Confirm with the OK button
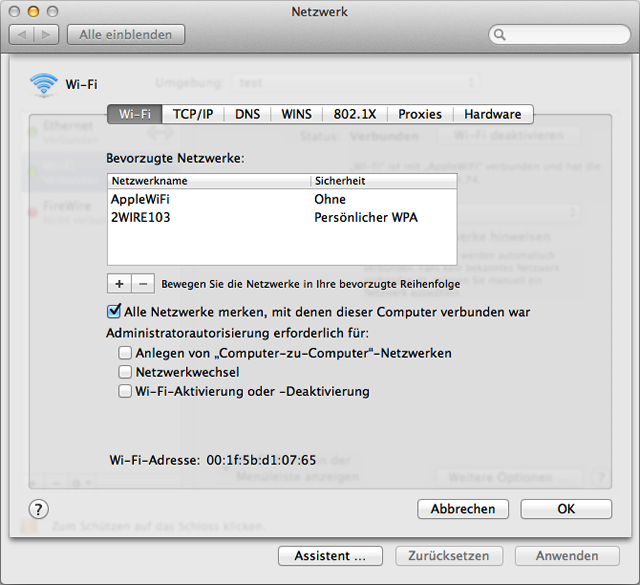 pos(566,509)
